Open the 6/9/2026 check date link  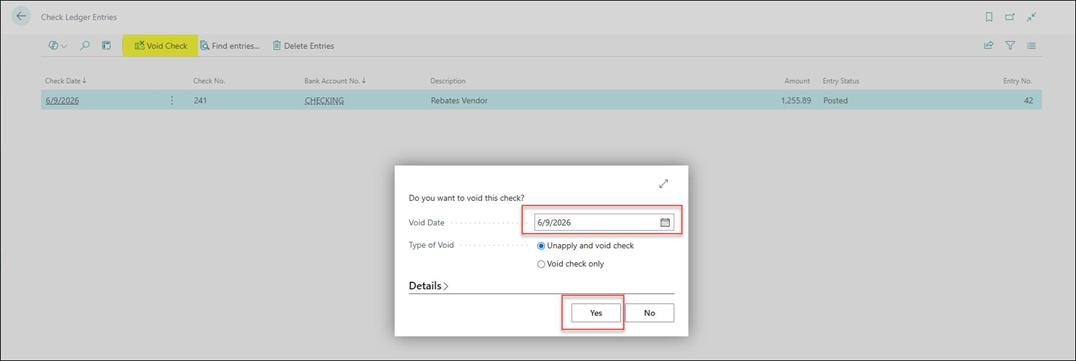tap(62, 100)
